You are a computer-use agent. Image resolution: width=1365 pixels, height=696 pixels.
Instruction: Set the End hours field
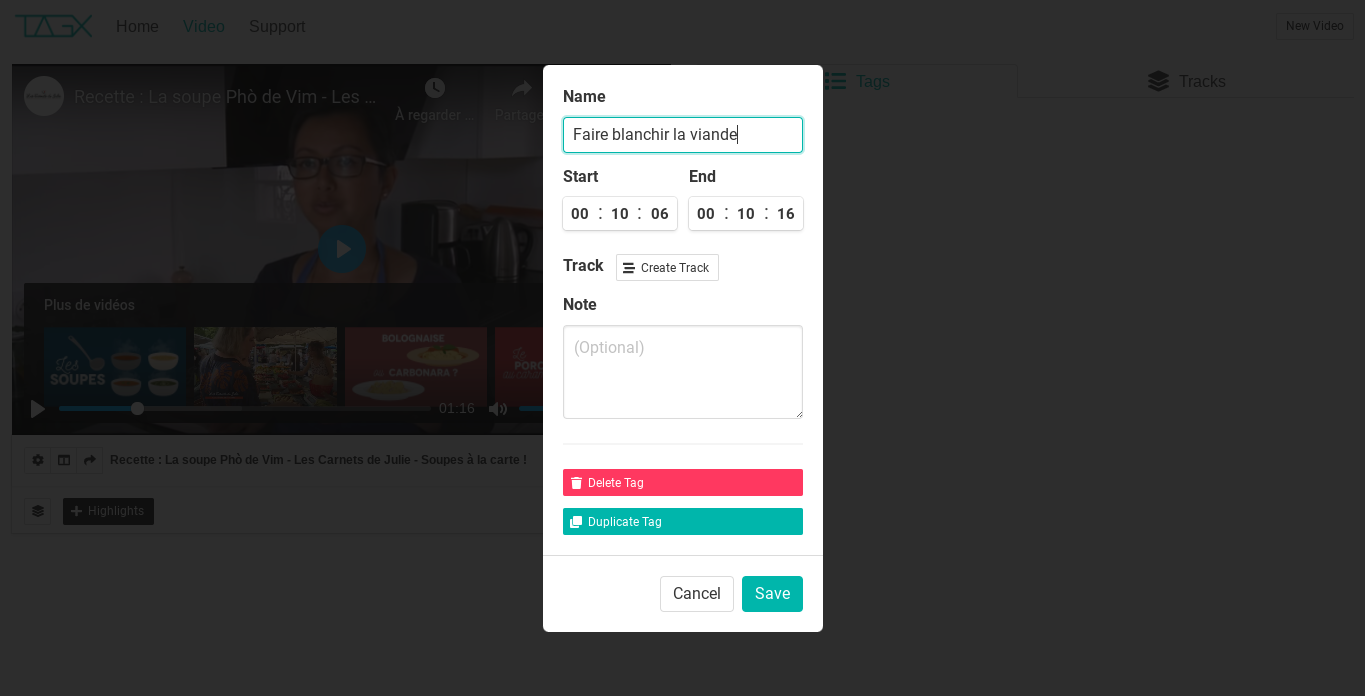[706, 214]
